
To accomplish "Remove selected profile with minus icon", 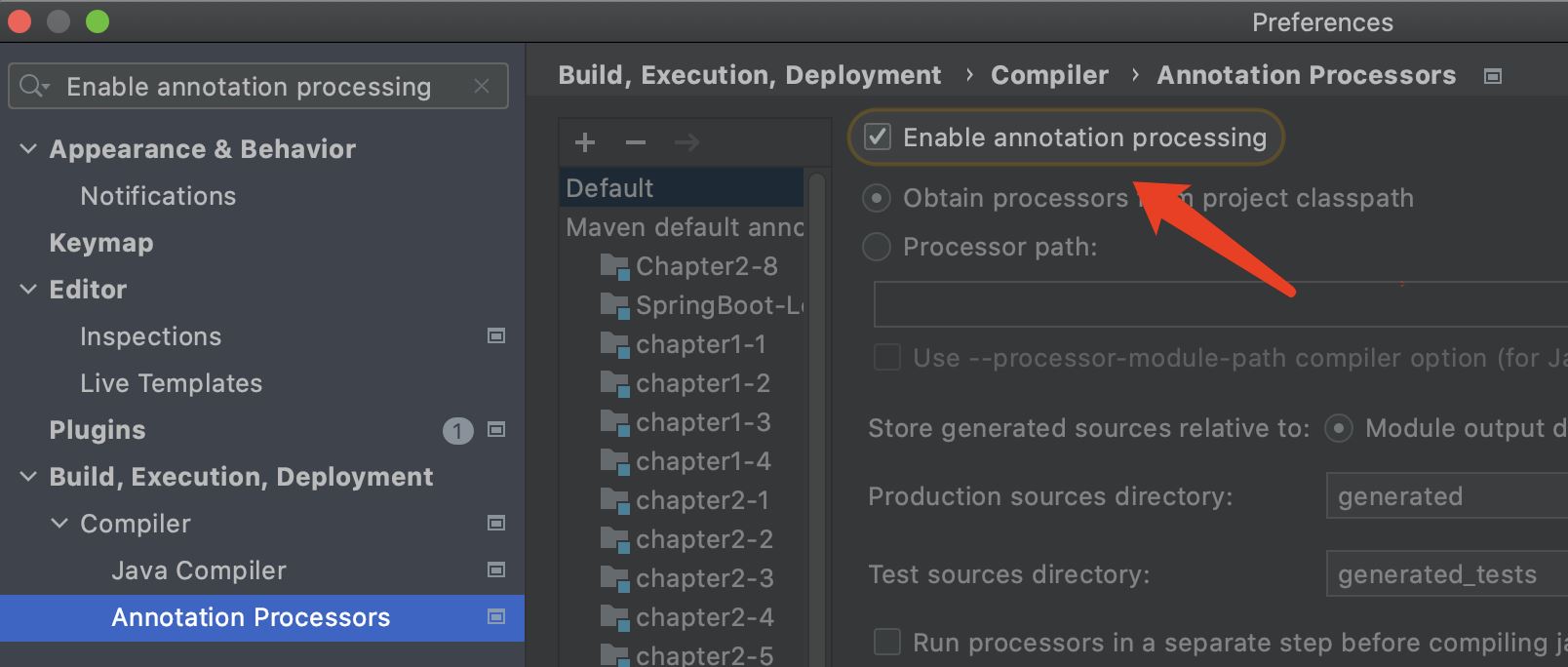I will [636, 142].
